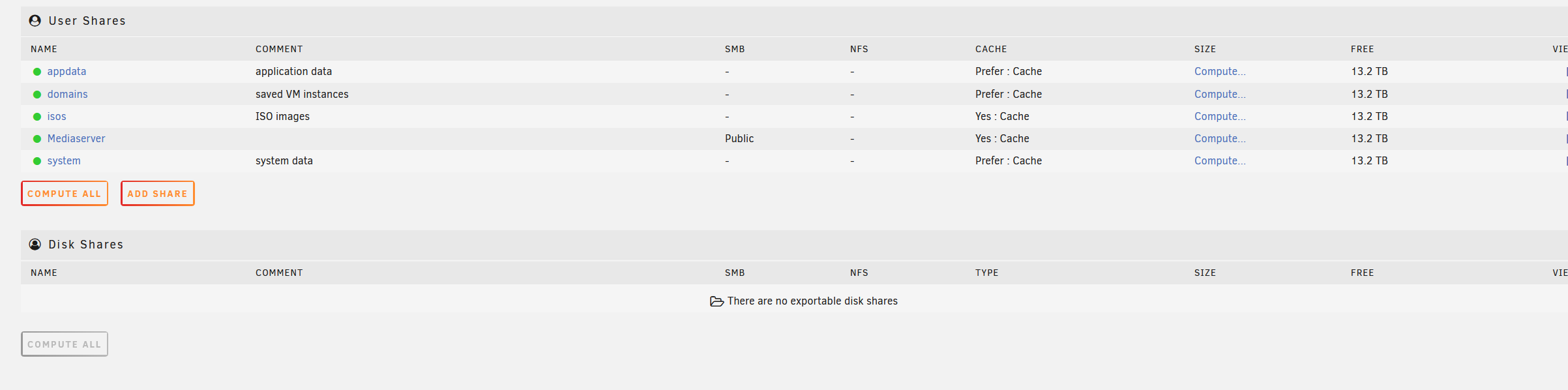Image resolution: width=1568 pixels, height=390 pixels.
Task: Compute size for the Mediaserver share
Action: [1220, 139]
